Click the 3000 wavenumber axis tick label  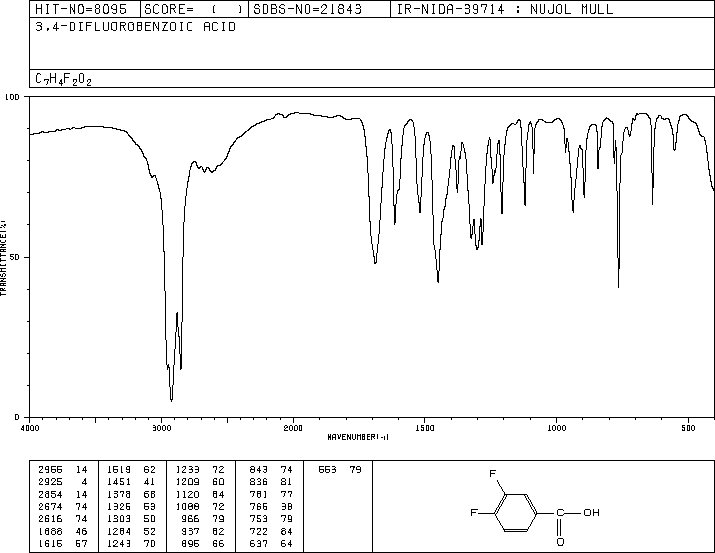(161, 428)
